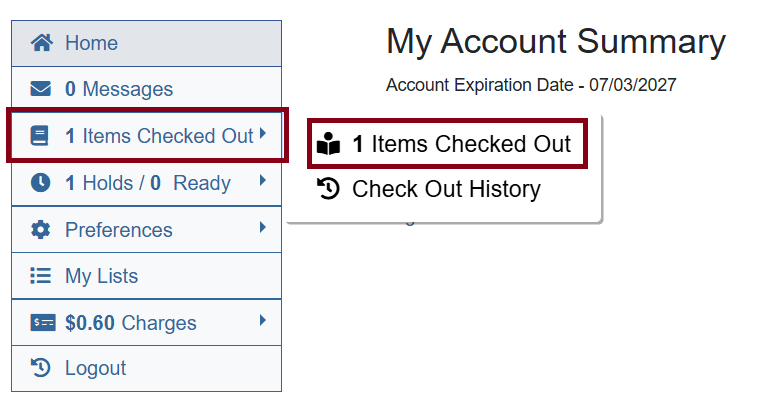Screen dimensions: 761x402
Task: Expand the Holds submenu arrow
Action: click(263, 181)
